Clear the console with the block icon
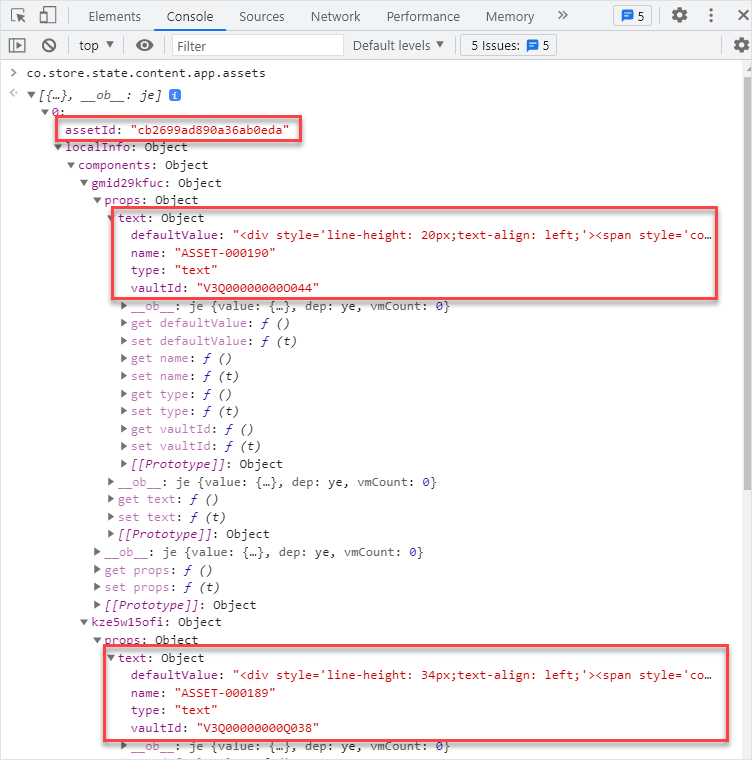752x760 pixels. point(48,45)
